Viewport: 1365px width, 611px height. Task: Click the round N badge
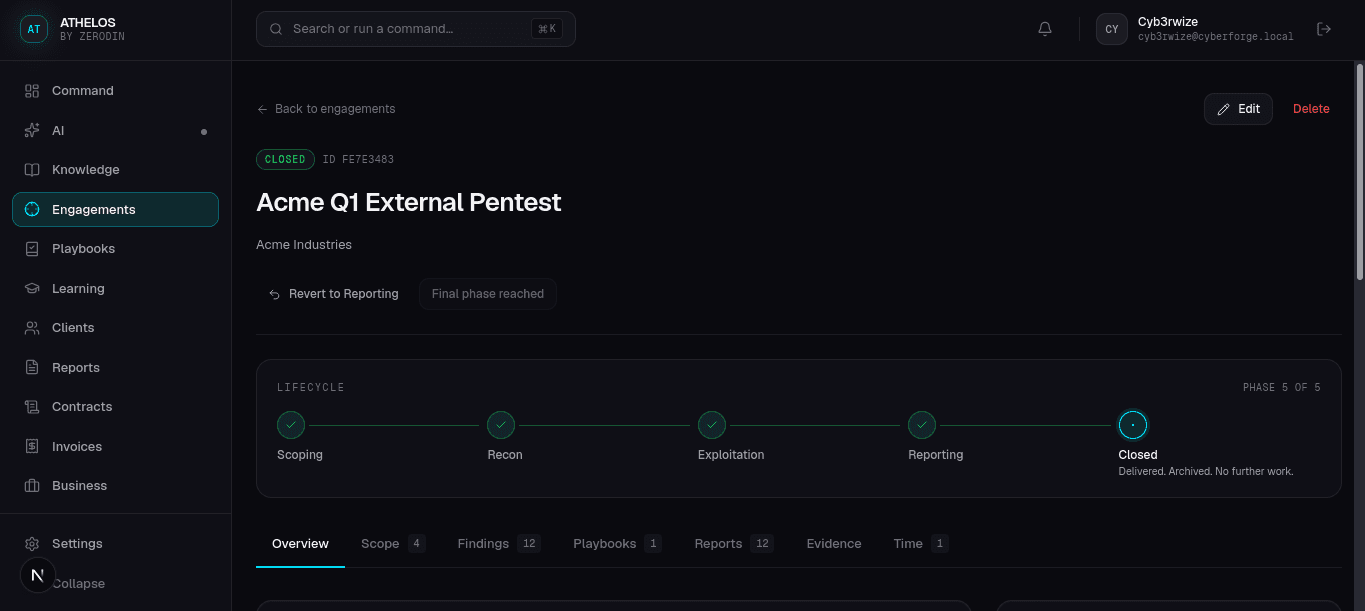click(38, 575)
